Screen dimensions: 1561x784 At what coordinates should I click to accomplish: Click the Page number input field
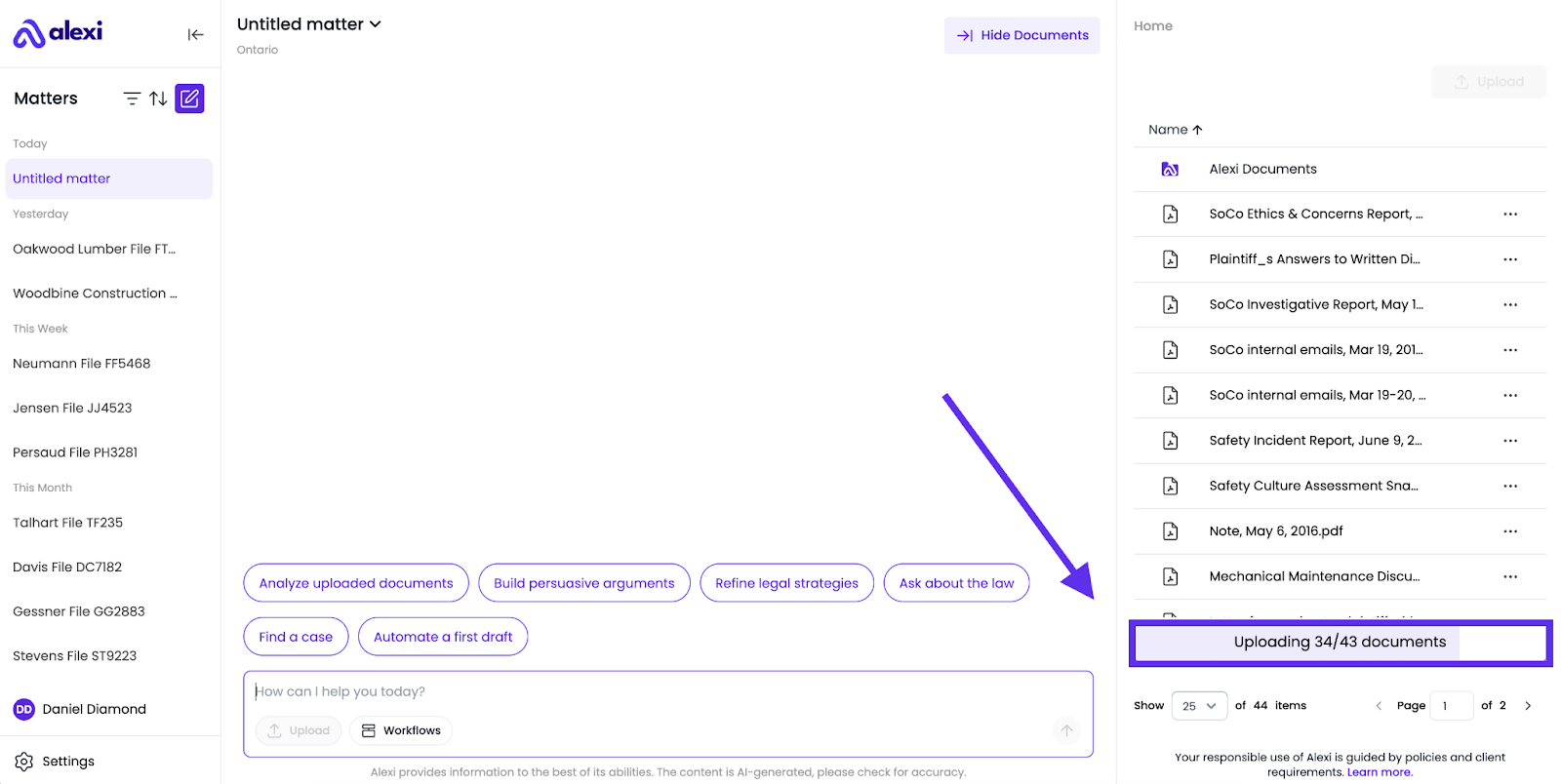[1451, 706]
